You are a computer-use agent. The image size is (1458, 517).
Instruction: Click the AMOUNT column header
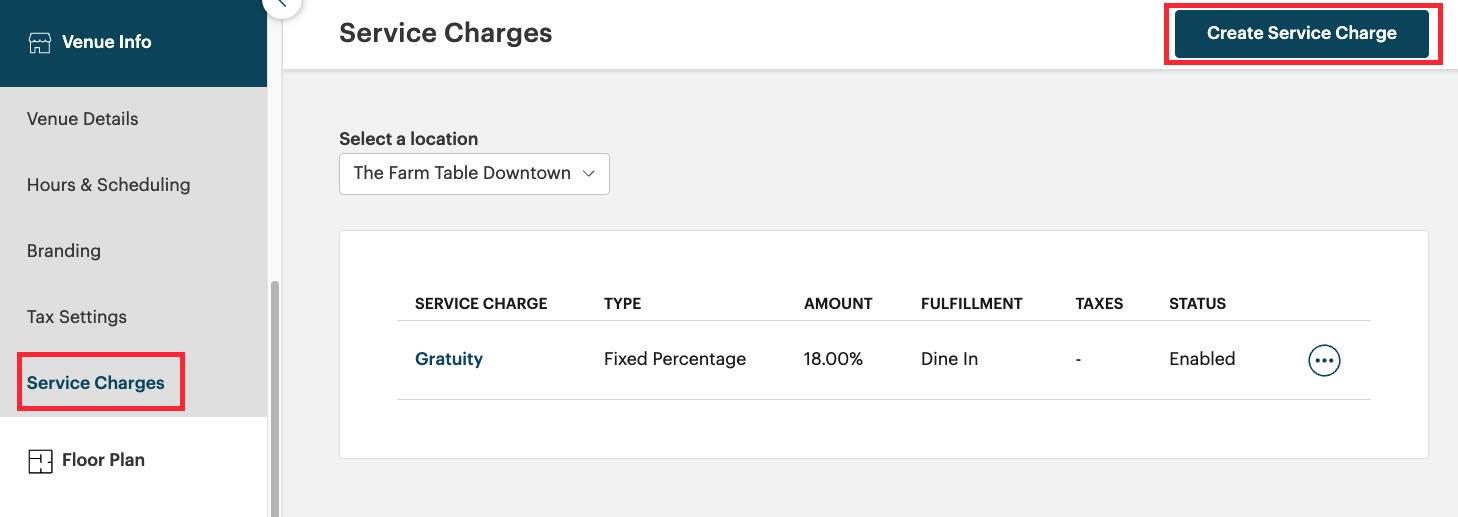(838, 303)
